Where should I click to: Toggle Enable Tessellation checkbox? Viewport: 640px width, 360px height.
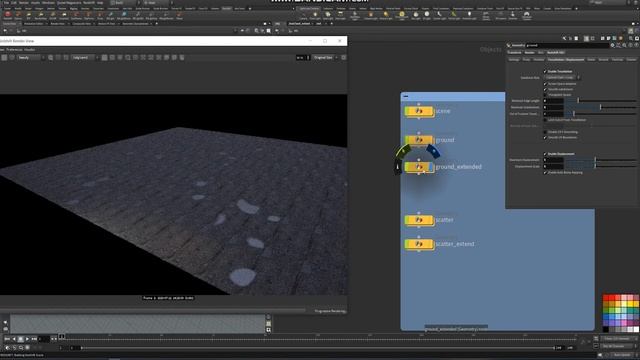(x=545, y=71)
